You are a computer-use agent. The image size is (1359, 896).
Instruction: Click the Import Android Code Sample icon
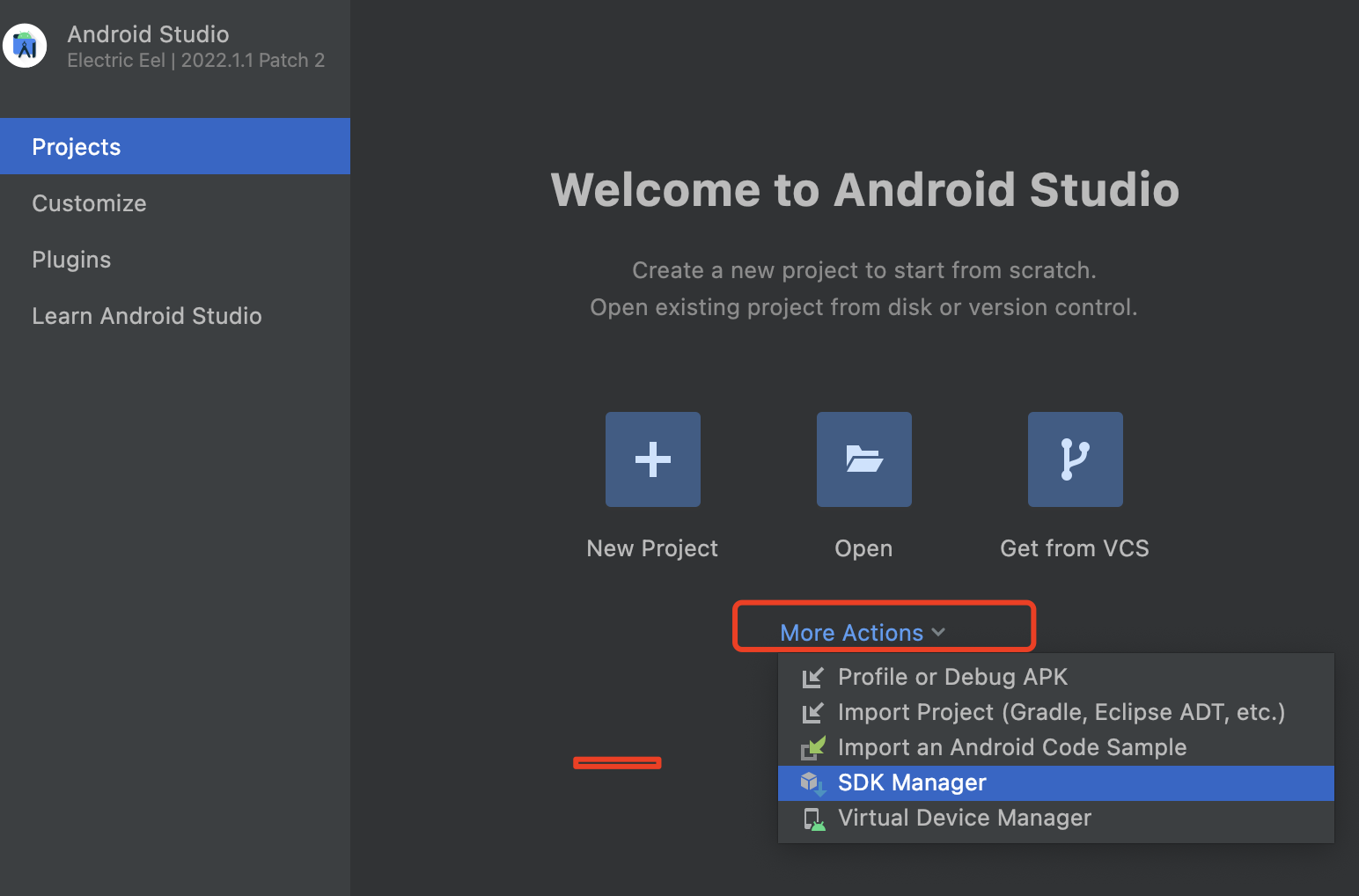pyautogui.click(x=812, y=748)
